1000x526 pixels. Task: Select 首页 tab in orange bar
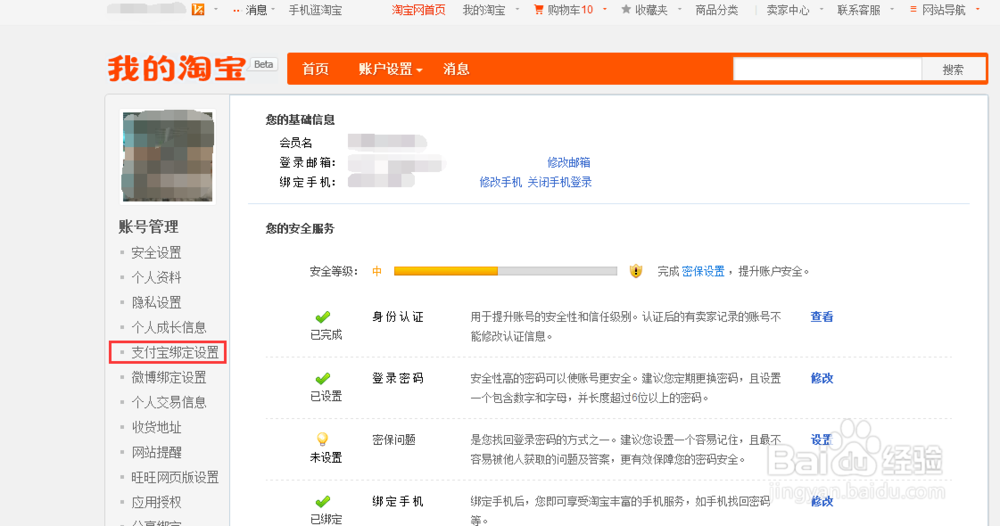click(316, 69)
